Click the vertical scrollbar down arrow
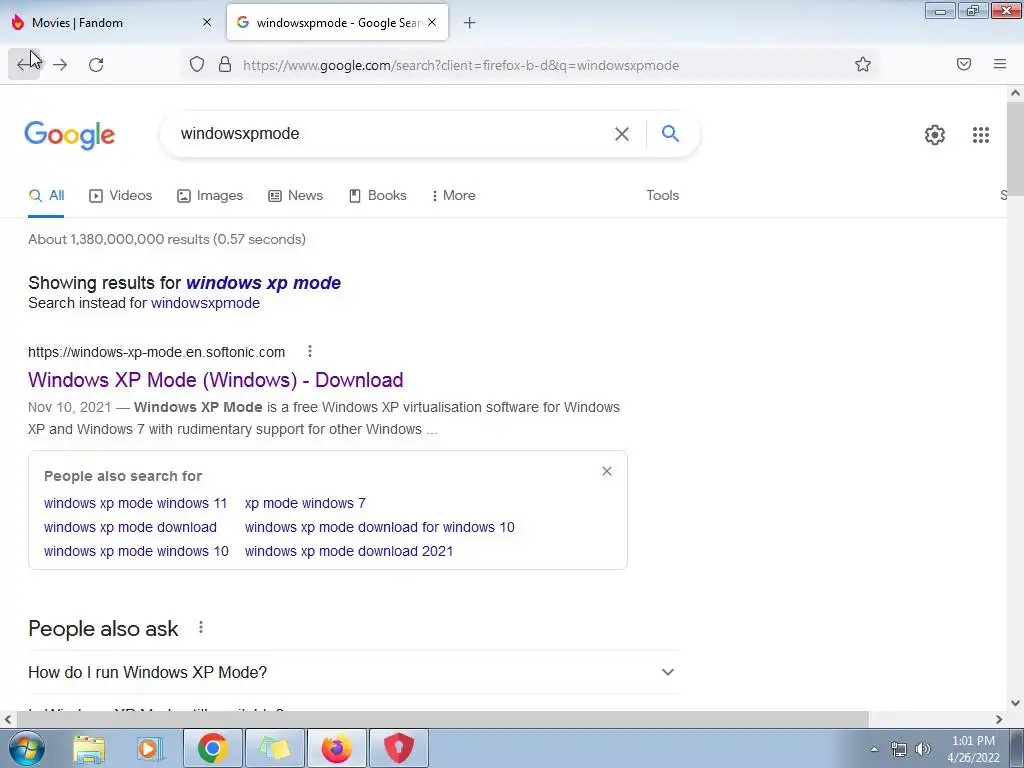Image resolution: width=1024 pixels, height=768 pixels. point(1015,703)
